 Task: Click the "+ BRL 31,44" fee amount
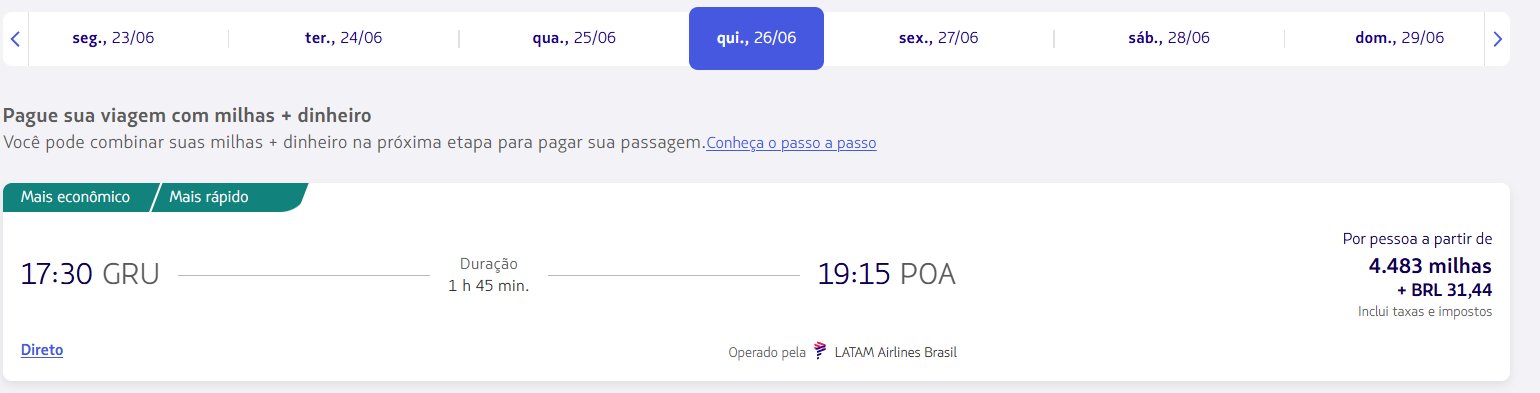click(1444, 290)
